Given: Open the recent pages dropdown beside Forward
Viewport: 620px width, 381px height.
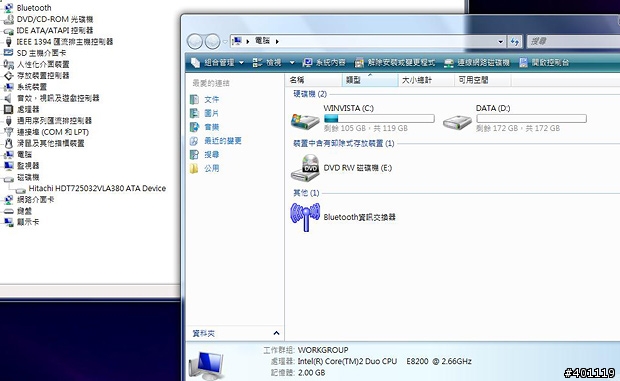Looking at the screenshot, I should click(x=225, y=41).
